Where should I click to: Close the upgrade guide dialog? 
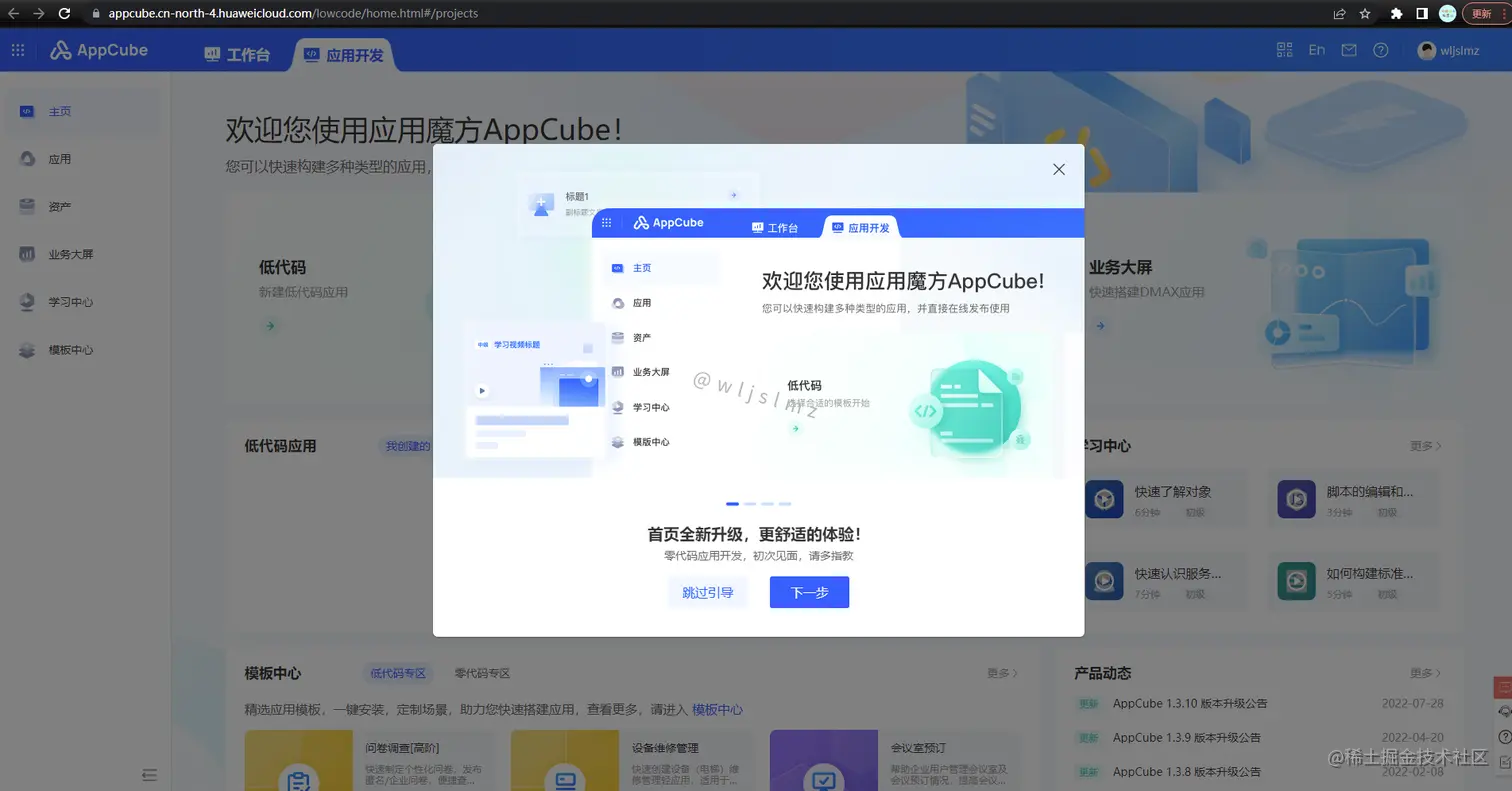click(x=1059, y=169)
